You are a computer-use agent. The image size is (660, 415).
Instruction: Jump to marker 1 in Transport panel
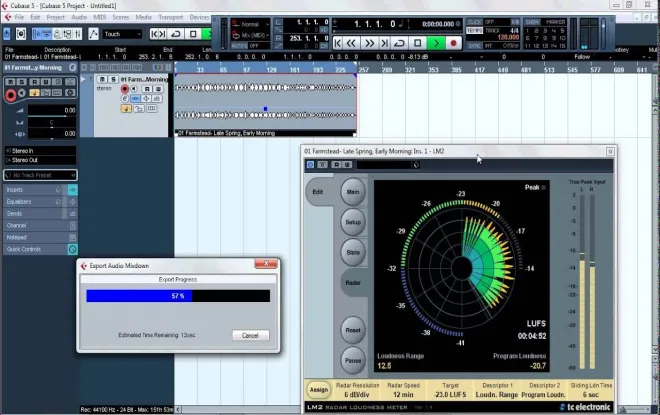tap(528, 31)
